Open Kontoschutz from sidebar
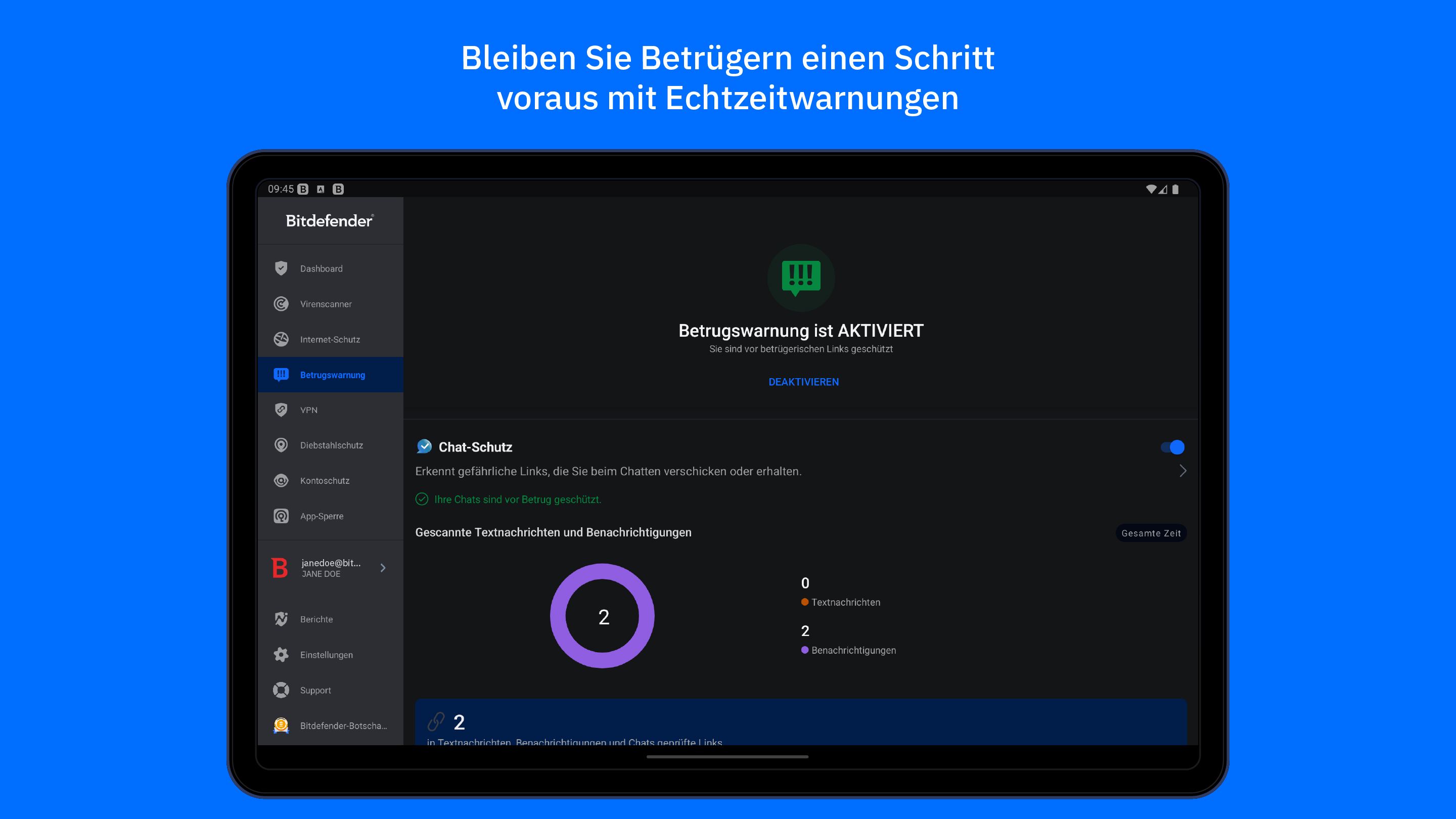The image size is (1456, 819). [x=331, y=481]
